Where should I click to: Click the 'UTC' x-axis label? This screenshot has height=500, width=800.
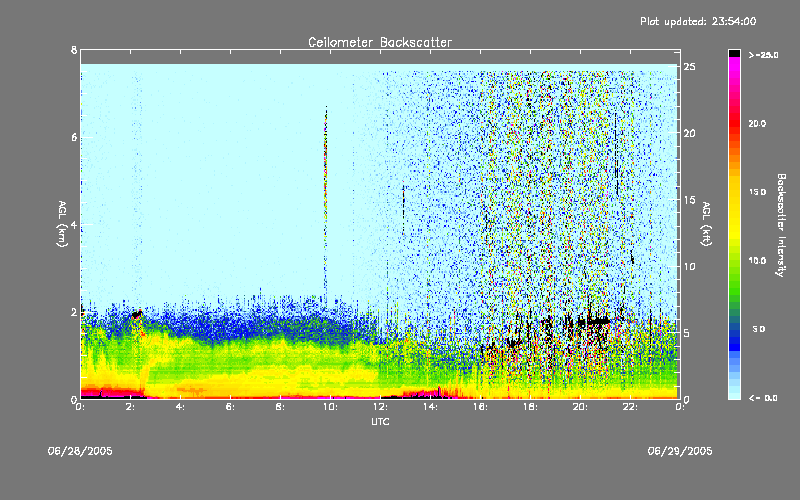point(380,421)
